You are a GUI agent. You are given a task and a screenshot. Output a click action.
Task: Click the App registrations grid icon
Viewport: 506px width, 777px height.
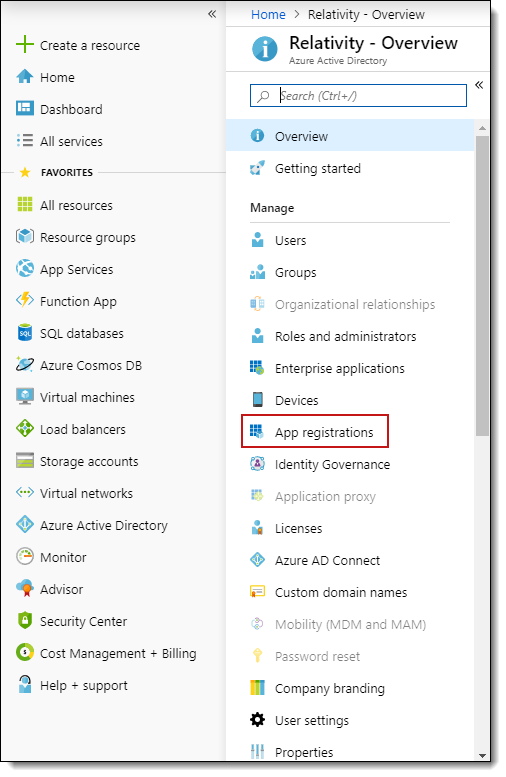pyautogui.click(x=257, y=432)
